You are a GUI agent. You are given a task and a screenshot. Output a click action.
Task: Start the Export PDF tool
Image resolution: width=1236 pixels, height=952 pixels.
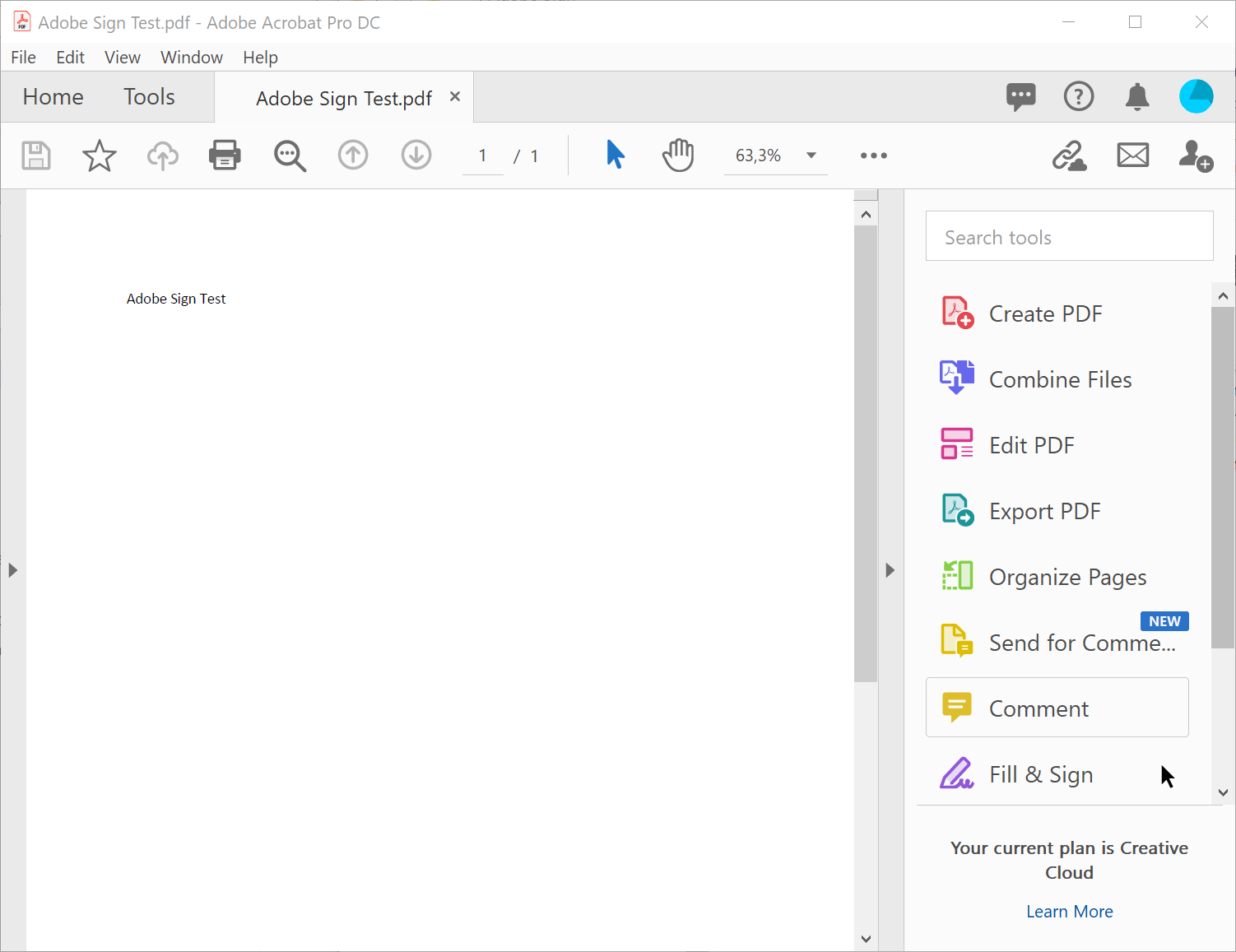pos(1057,511)
